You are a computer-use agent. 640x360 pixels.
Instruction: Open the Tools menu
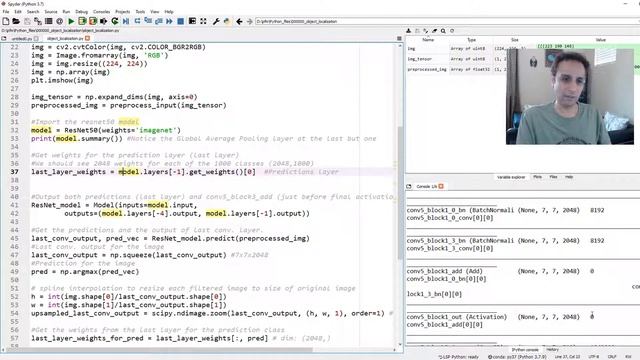pos(140,12)
